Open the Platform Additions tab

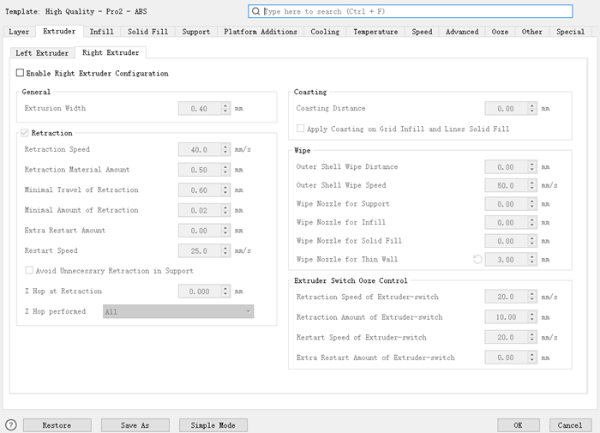click(x=260, y=32)
